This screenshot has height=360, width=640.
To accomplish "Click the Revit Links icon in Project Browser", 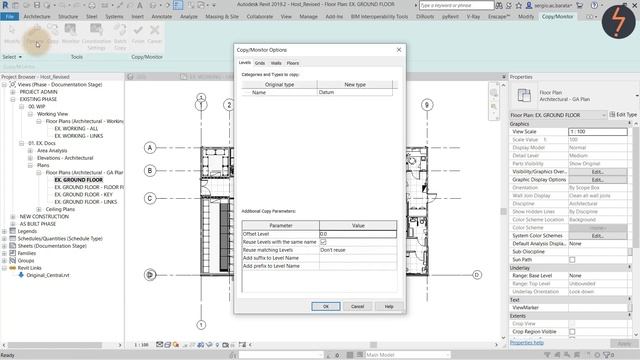I will point(13,268).
